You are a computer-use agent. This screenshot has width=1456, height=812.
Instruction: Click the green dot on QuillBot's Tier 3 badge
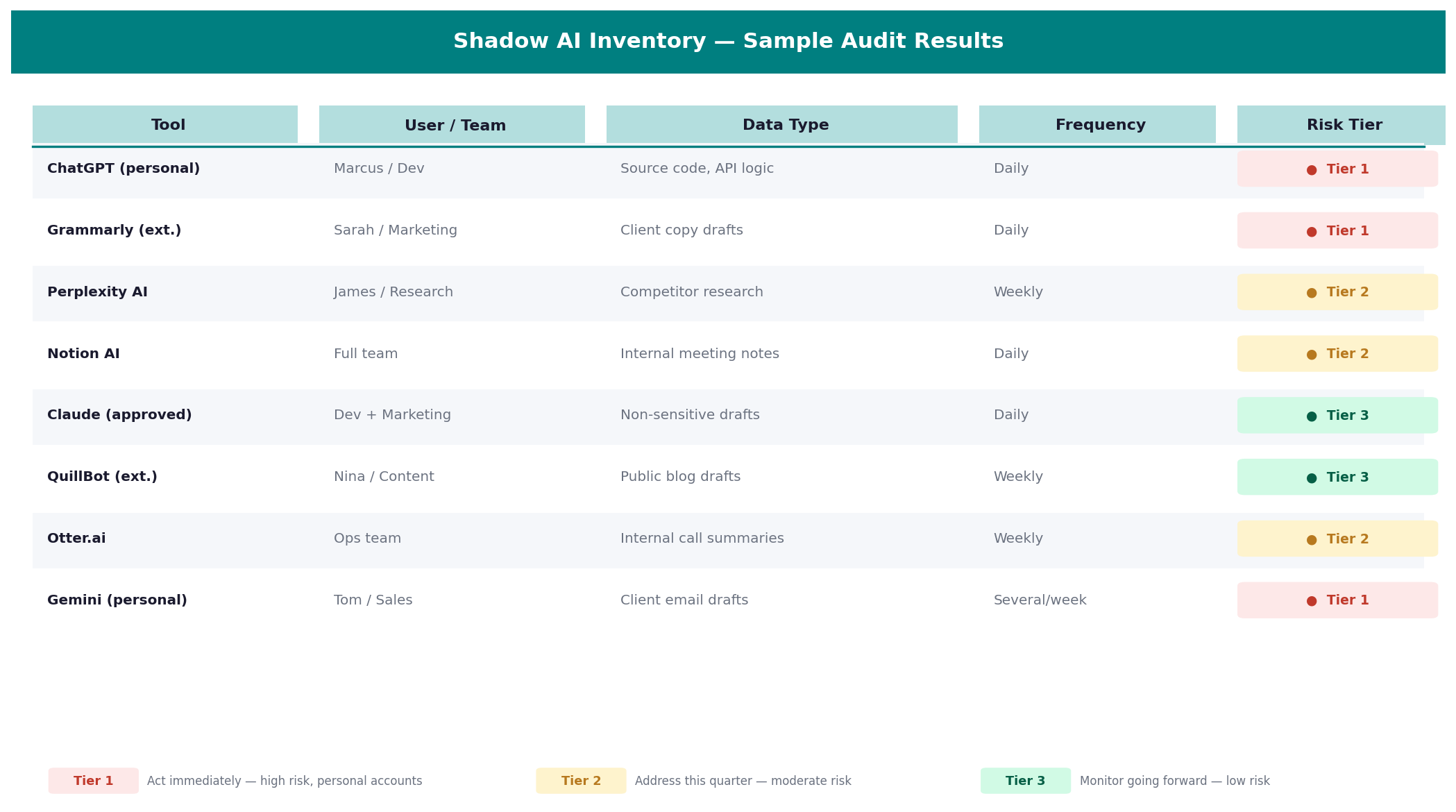pos(1312,477)
